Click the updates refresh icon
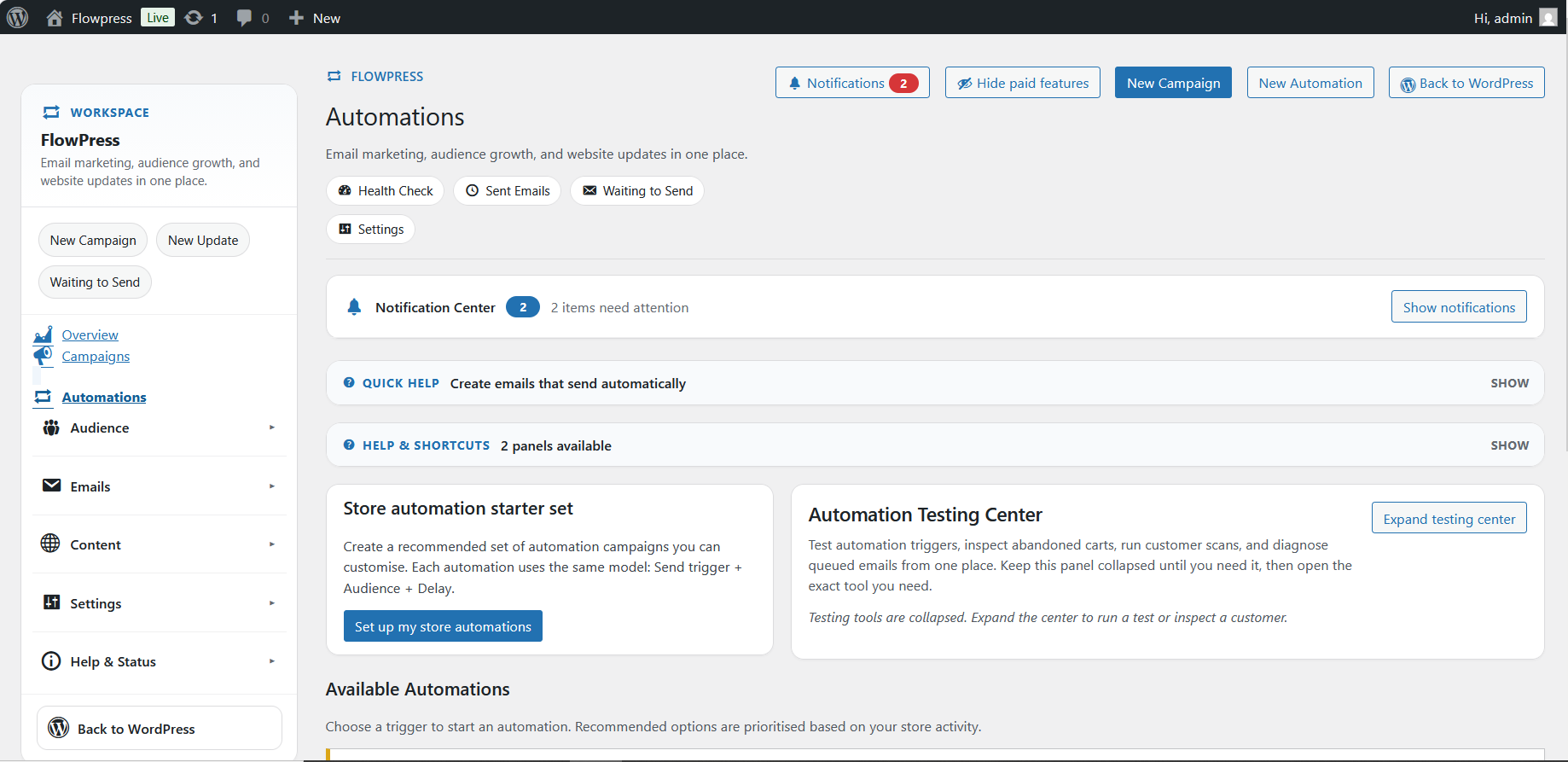The image size is (1568, 762). pos(194,18)
